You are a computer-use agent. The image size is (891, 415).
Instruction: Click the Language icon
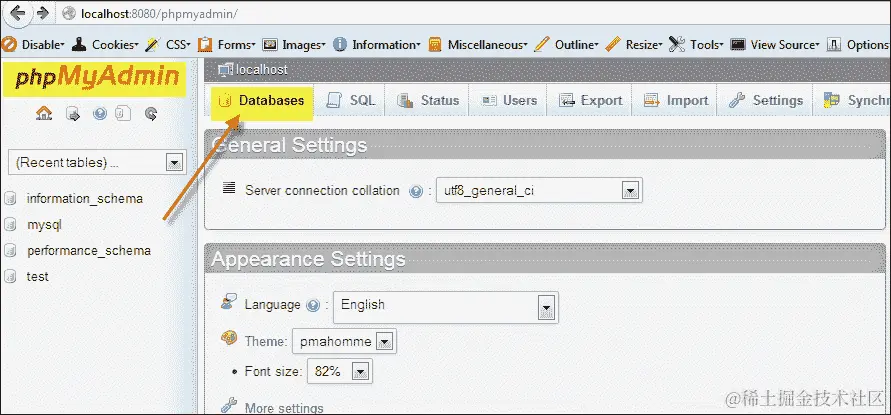pyautogui.click(x=228, y=302)
